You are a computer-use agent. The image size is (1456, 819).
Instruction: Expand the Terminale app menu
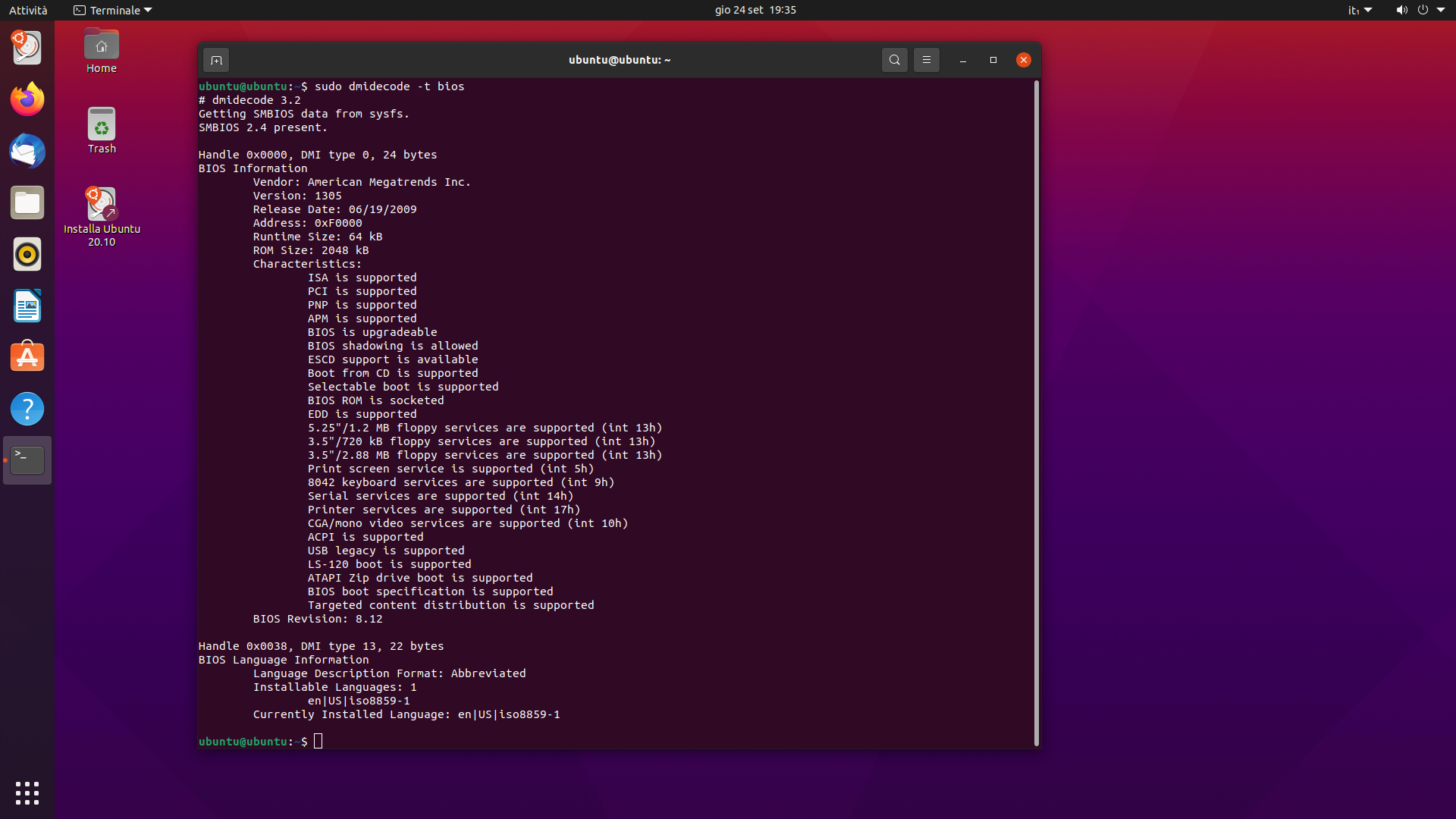pos(113,10)
